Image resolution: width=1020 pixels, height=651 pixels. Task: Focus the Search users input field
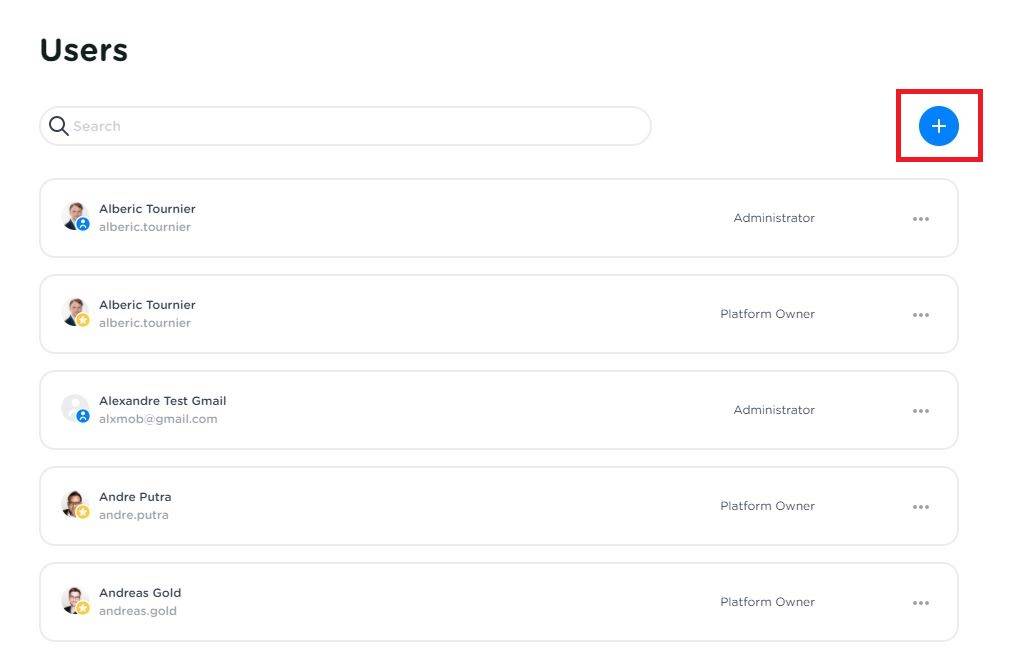pos(350,126)
